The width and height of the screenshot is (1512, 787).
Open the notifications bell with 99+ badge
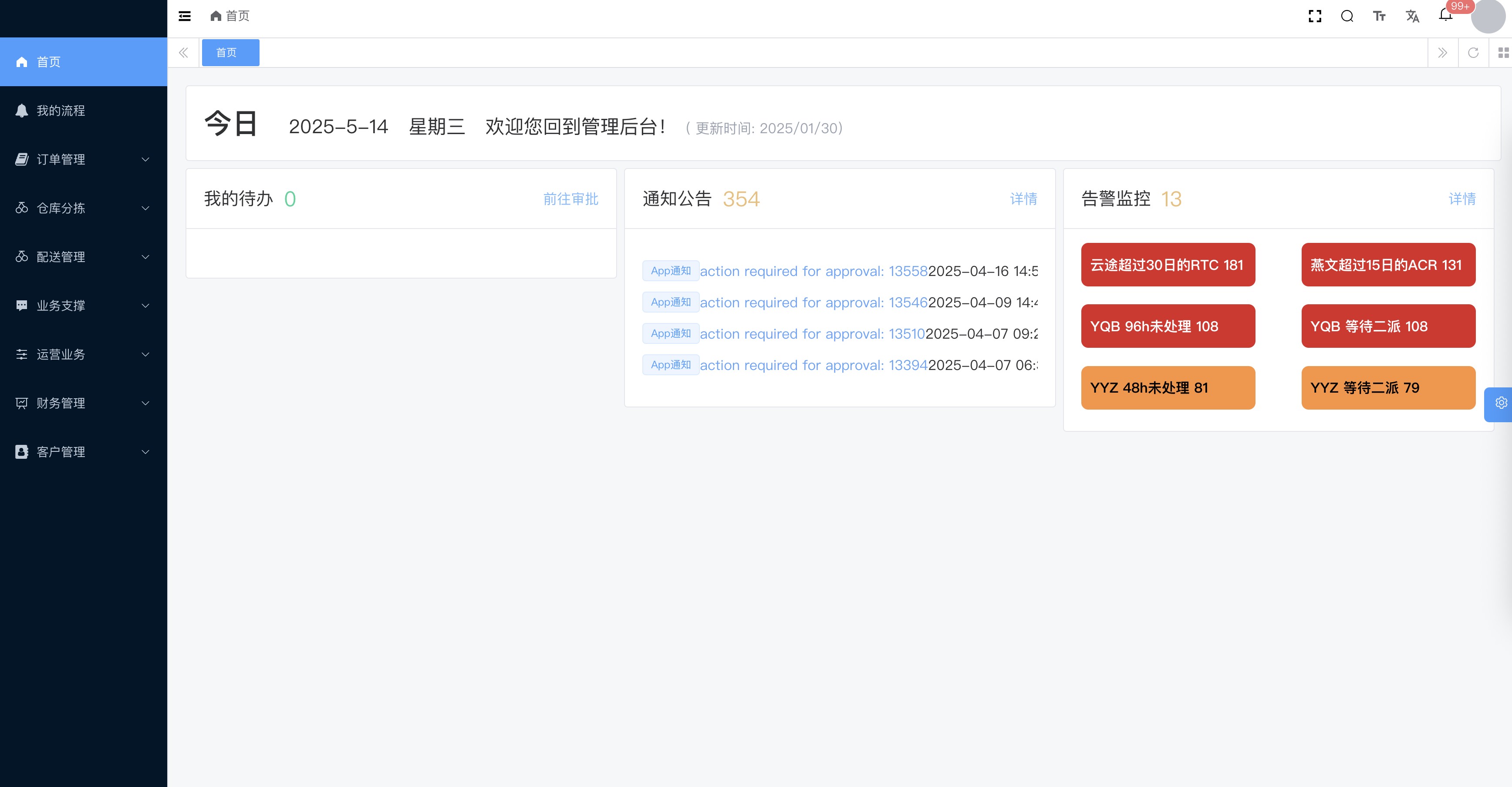[x=1446, y=15]
